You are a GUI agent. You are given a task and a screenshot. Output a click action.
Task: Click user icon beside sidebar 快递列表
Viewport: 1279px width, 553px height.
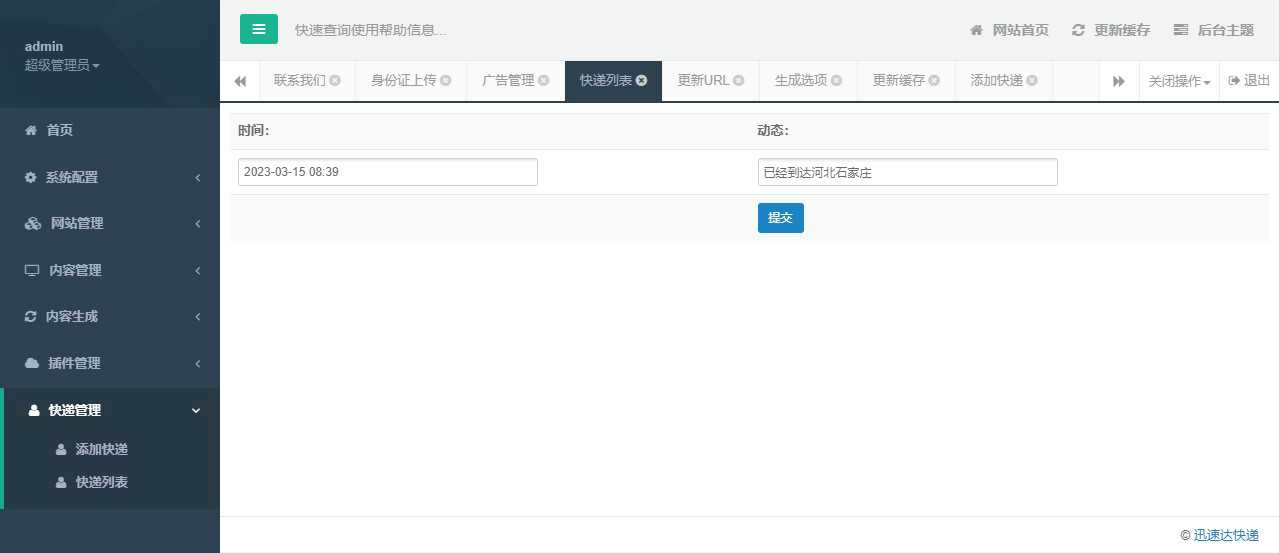(61, 482)
